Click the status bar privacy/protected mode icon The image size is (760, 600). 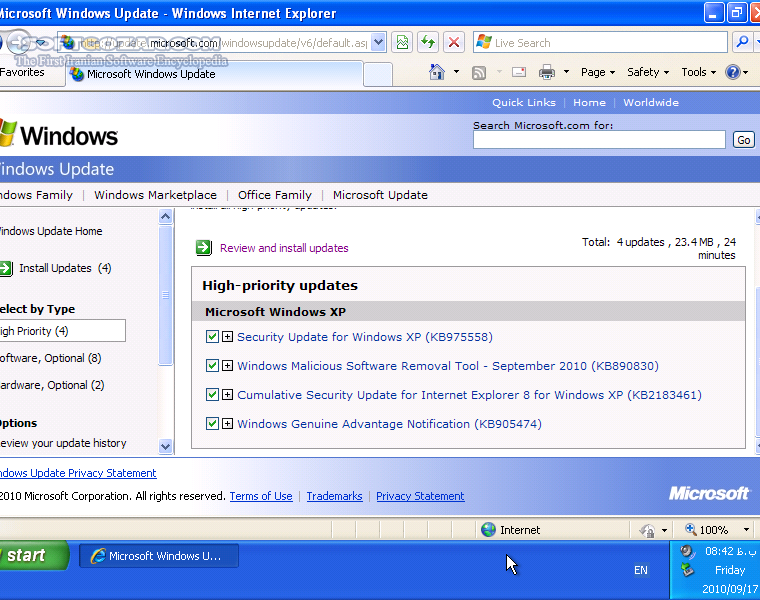coord(647,530)
